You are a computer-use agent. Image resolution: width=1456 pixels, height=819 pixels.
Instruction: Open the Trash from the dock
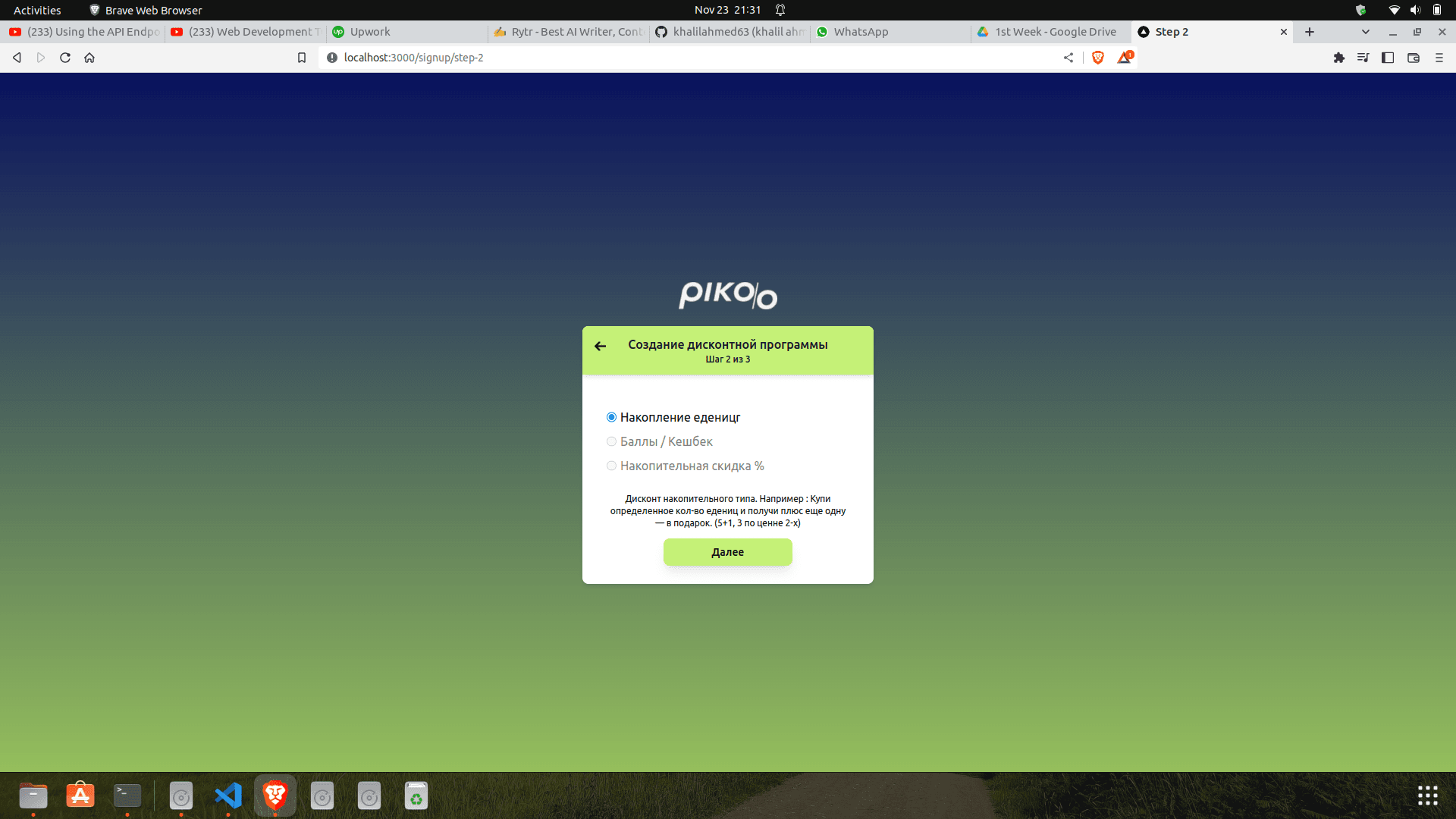coord(416,795)
